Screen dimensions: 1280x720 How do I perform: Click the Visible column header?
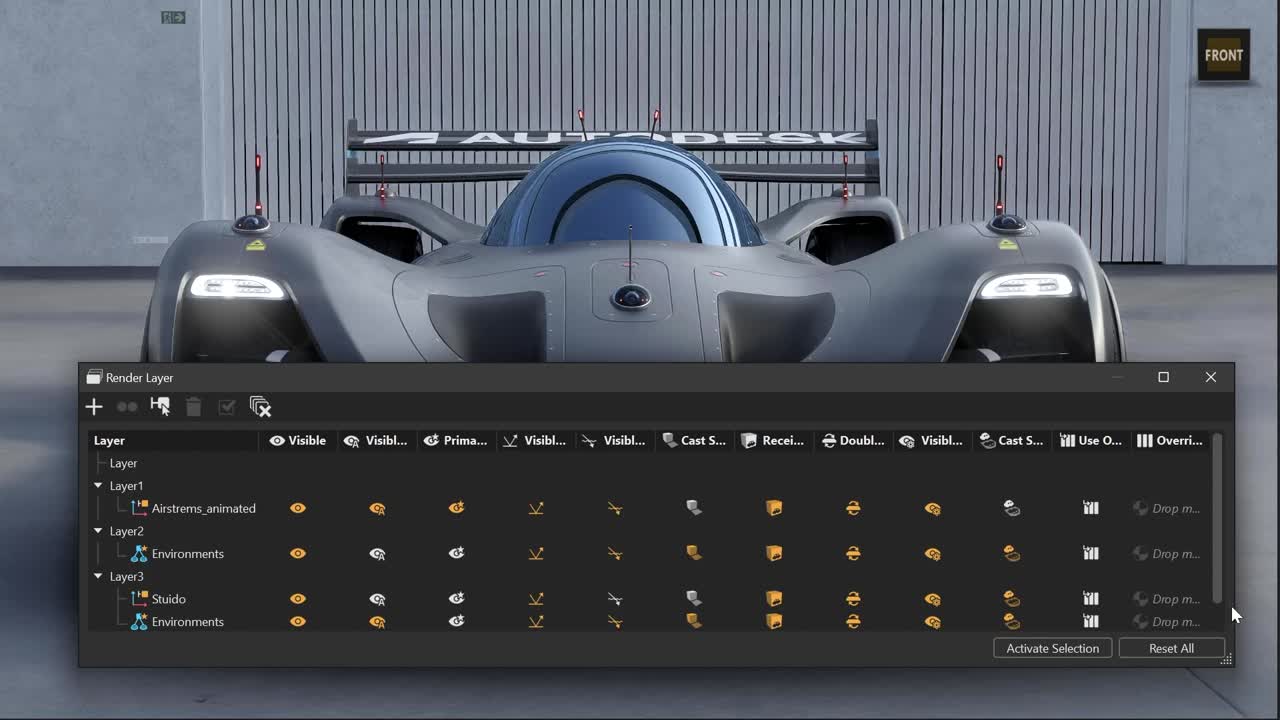298,440
